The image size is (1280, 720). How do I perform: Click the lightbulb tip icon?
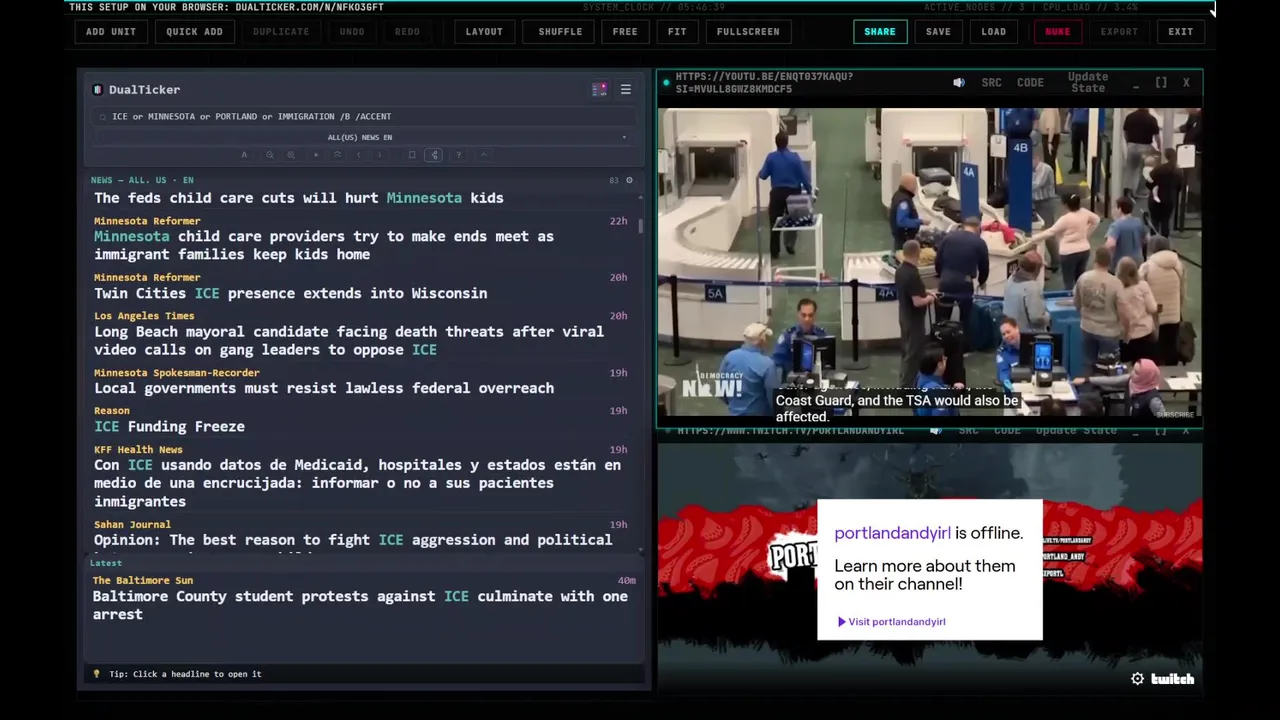pyautogui.click(x=97, y=674)
